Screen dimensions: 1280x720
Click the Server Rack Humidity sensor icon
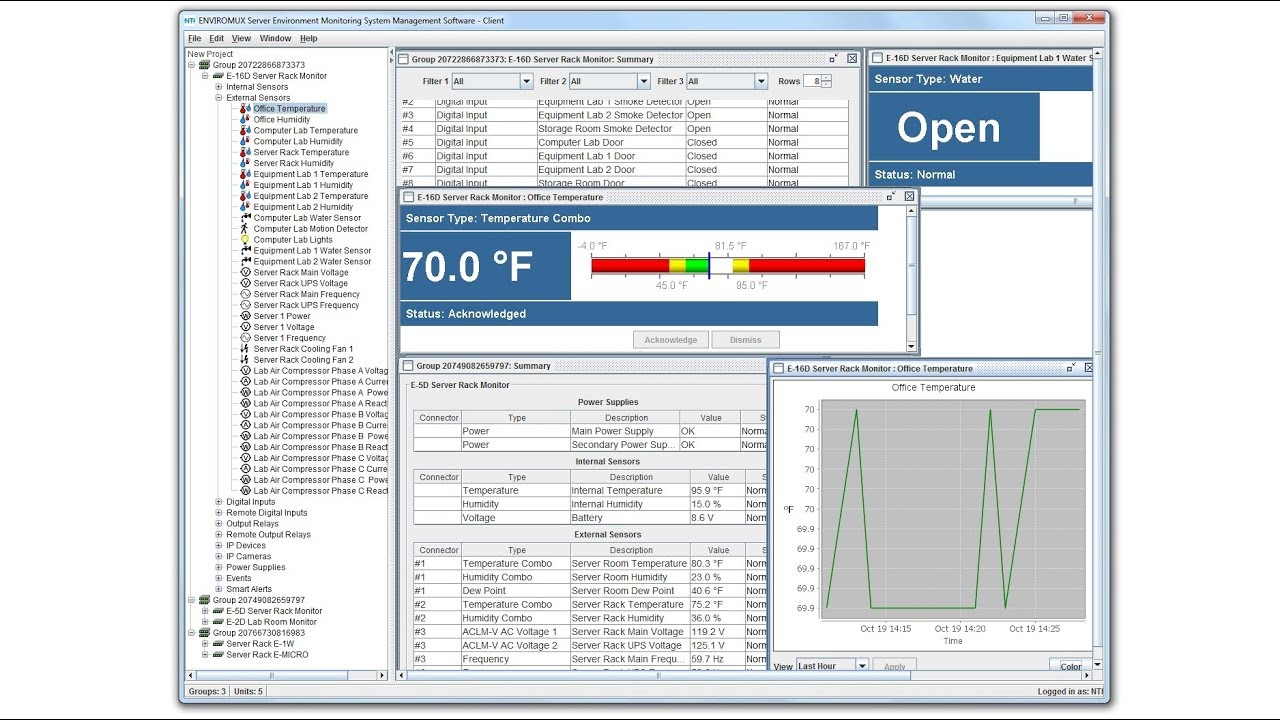pyautogui.click(x=245, y=163)
